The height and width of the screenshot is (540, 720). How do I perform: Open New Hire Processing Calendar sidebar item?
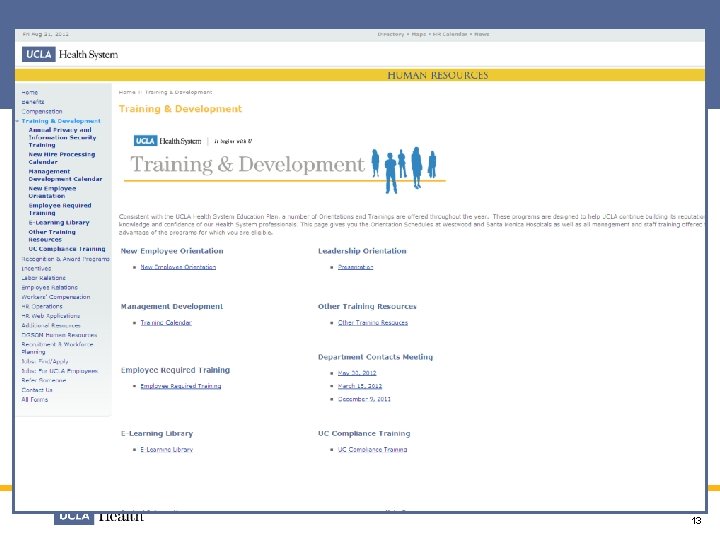[62, 158]
